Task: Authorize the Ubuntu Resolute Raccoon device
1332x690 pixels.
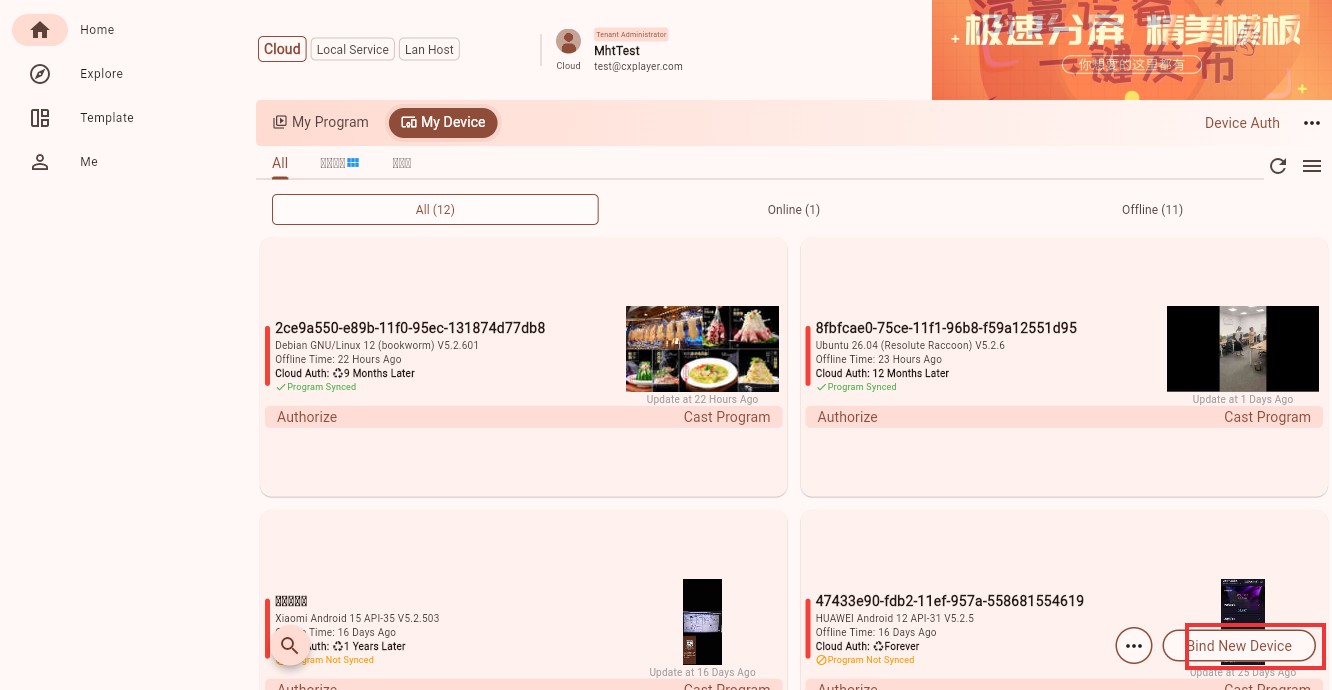Action: [847, 417]
